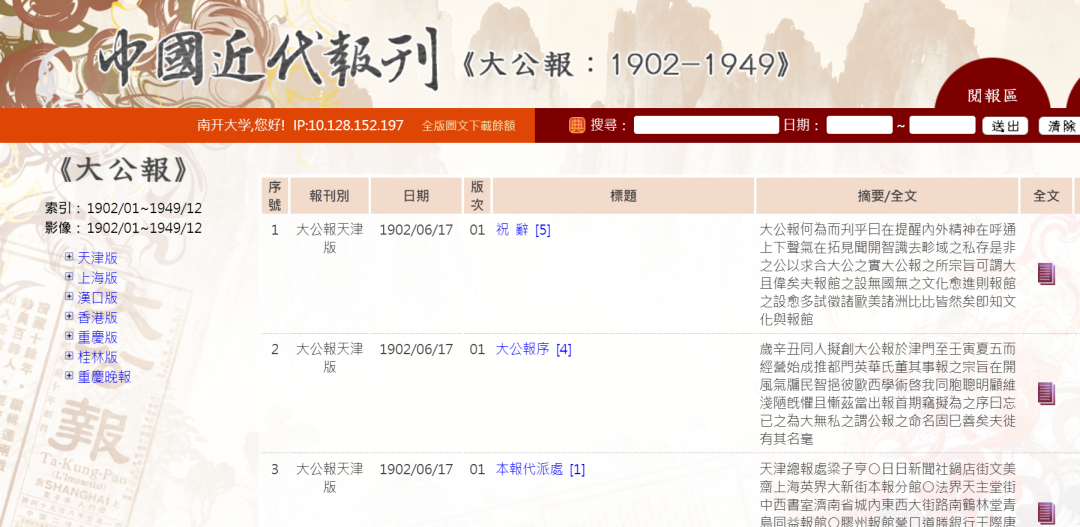Expand the 香港版 tree node
1080x527 pixels.
tap(69, 316)
